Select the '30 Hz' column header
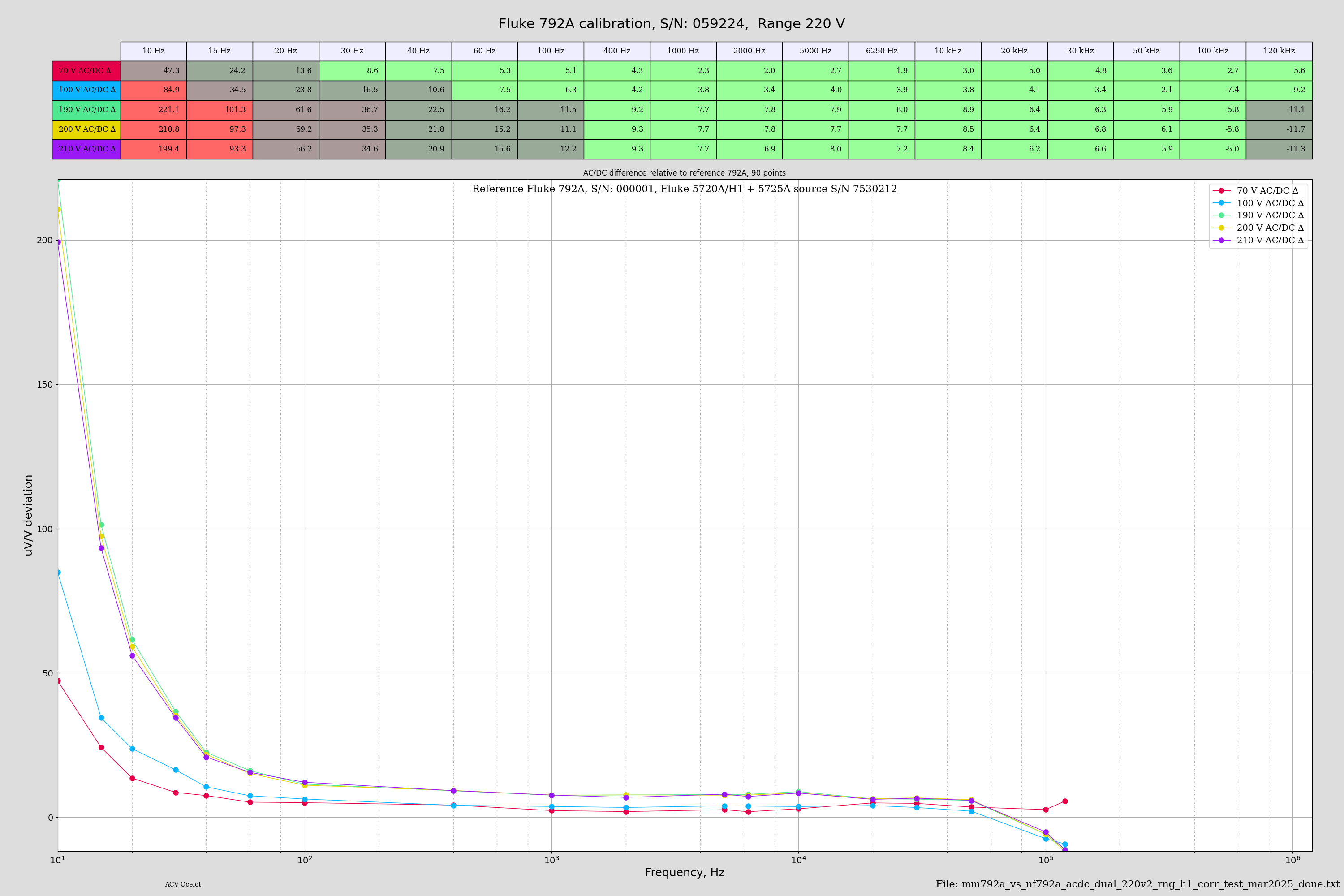The height and width of the screenshot is (896, 1344). point(352,51)
